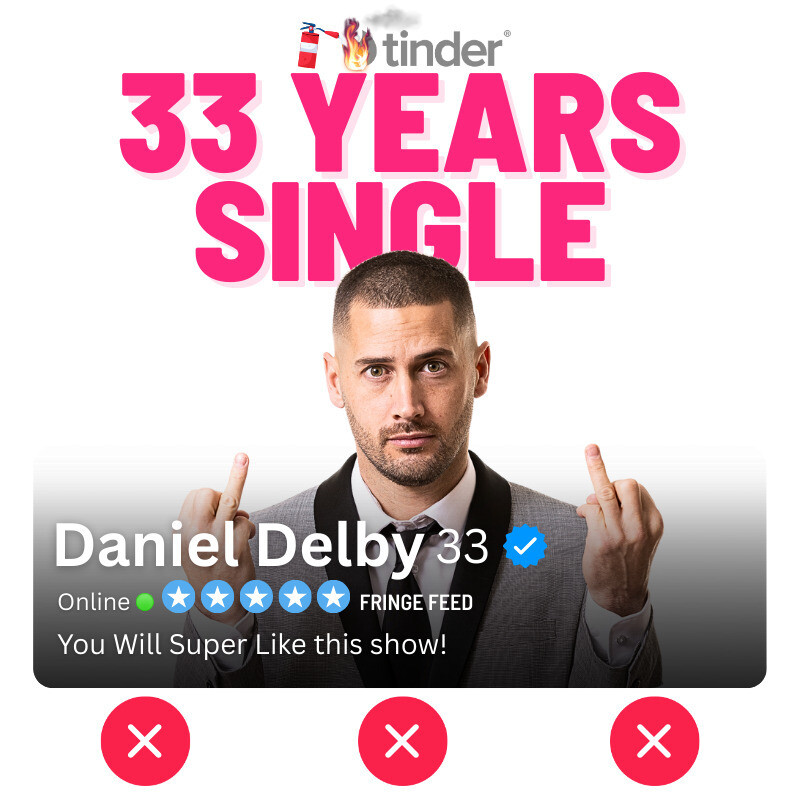800x800 pixels.
Task: Click the burning Tinder flame logo
Action: (359, 45)
